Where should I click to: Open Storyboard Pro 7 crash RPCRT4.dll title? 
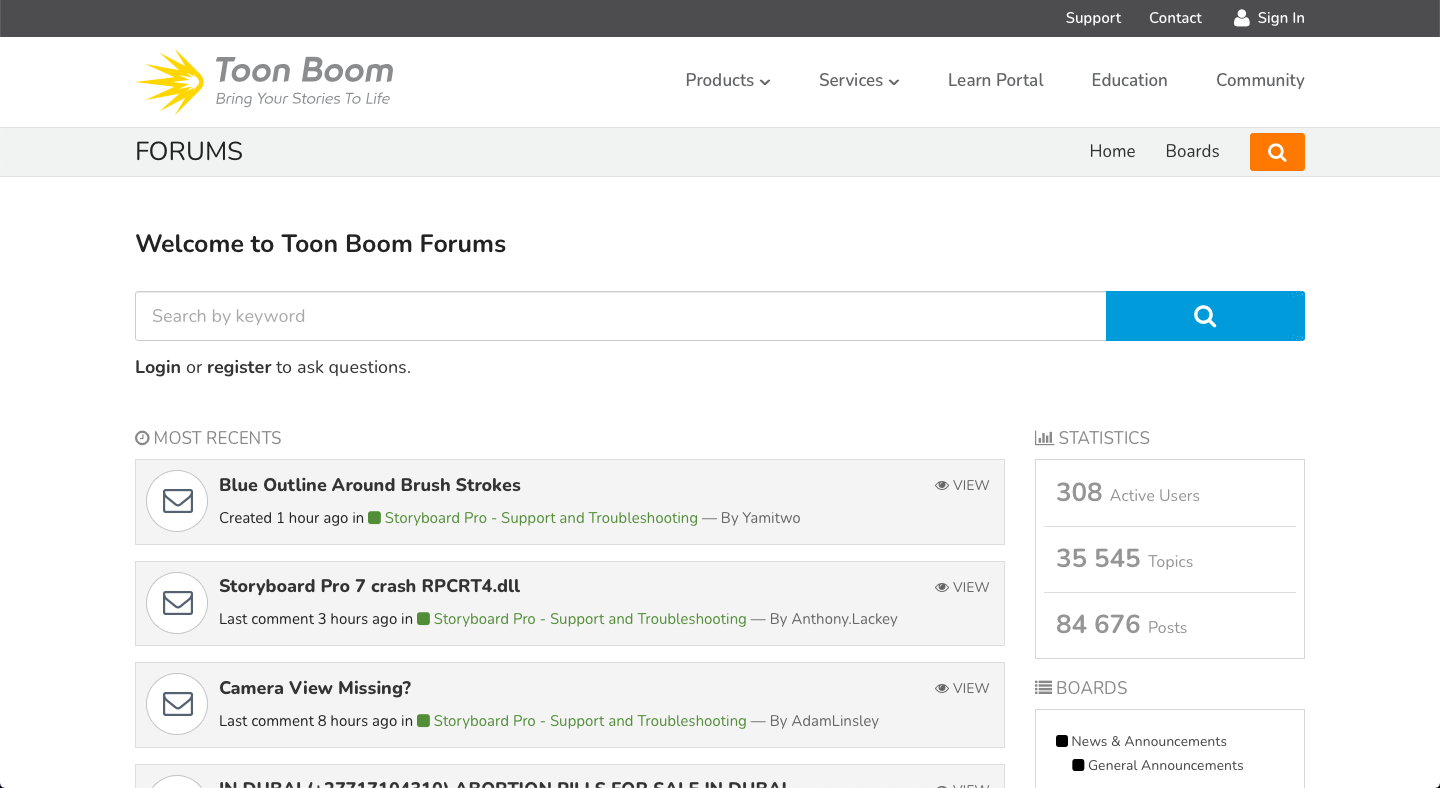(x=370, y=586)
